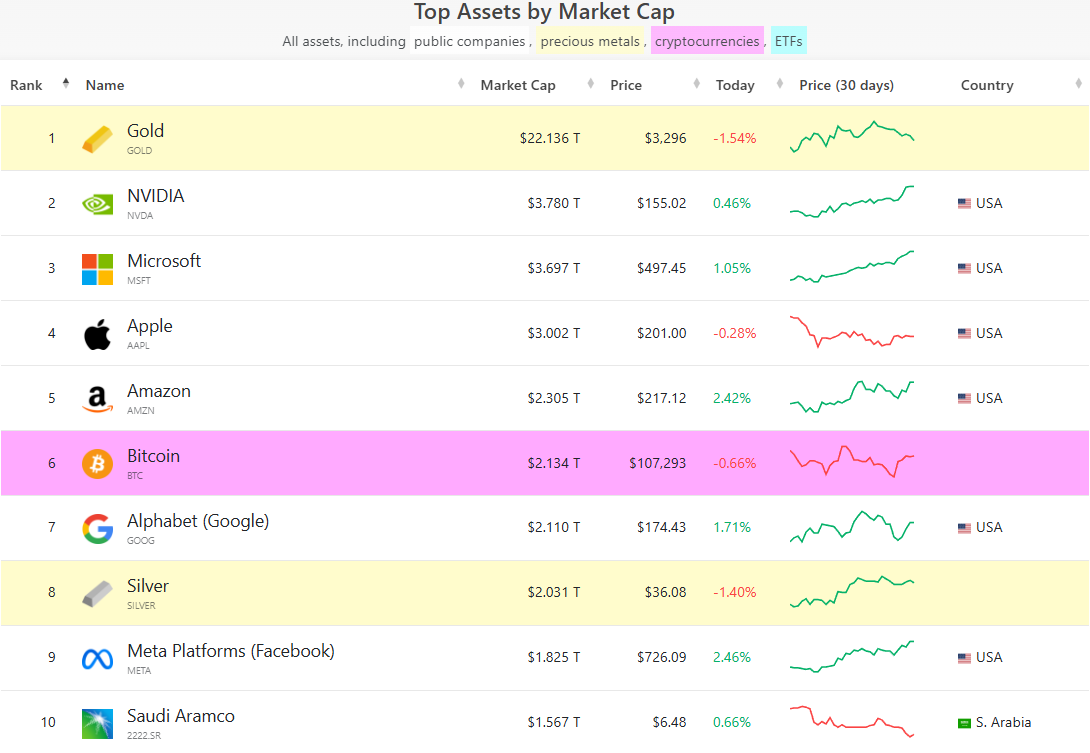Click the NVIDIA logo icon
Screen dimensions: 1090x753
point(97,204)
